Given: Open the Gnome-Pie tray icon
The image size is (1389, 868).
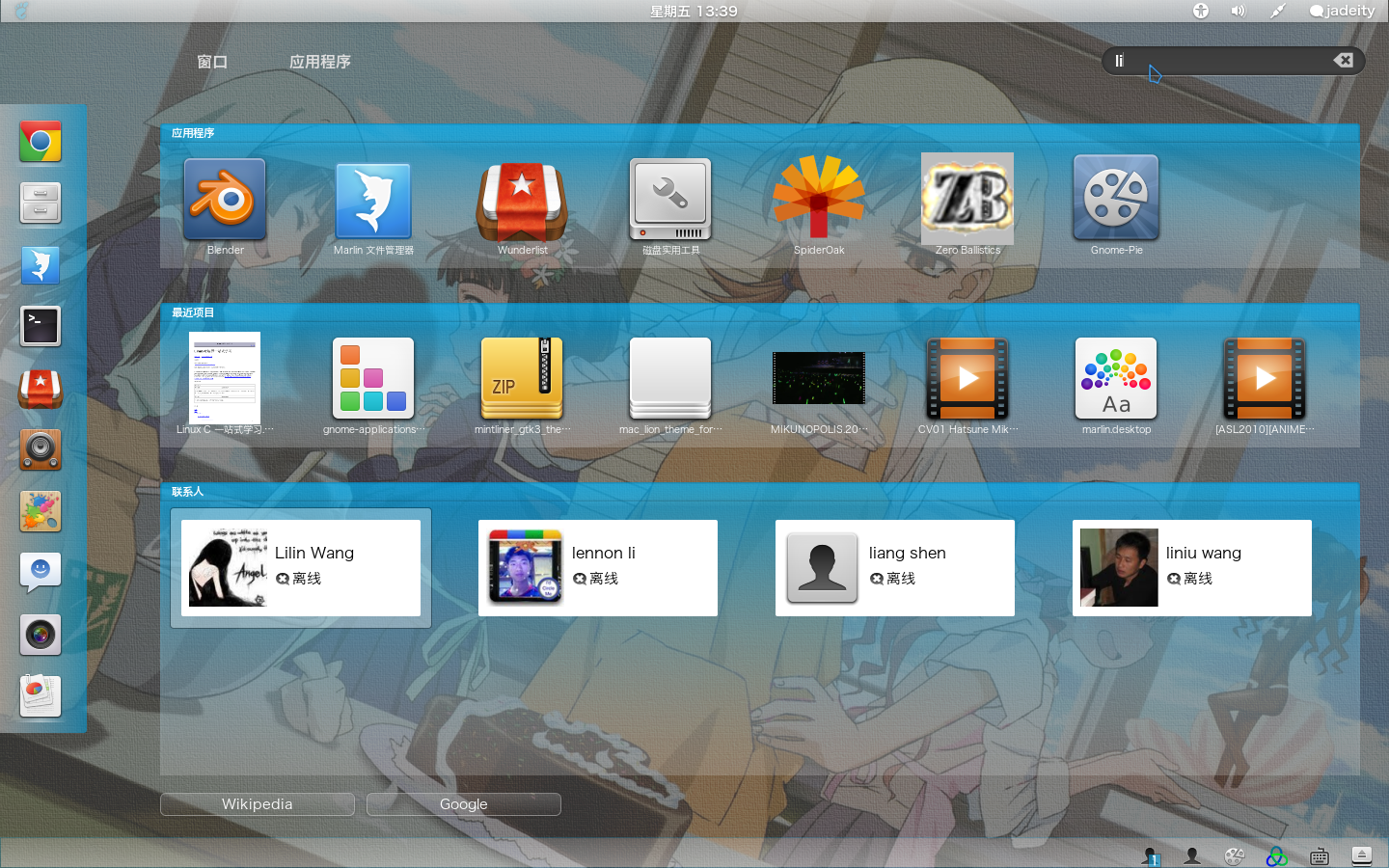Looking at the screenshot, I should (x=1235, y=855).
